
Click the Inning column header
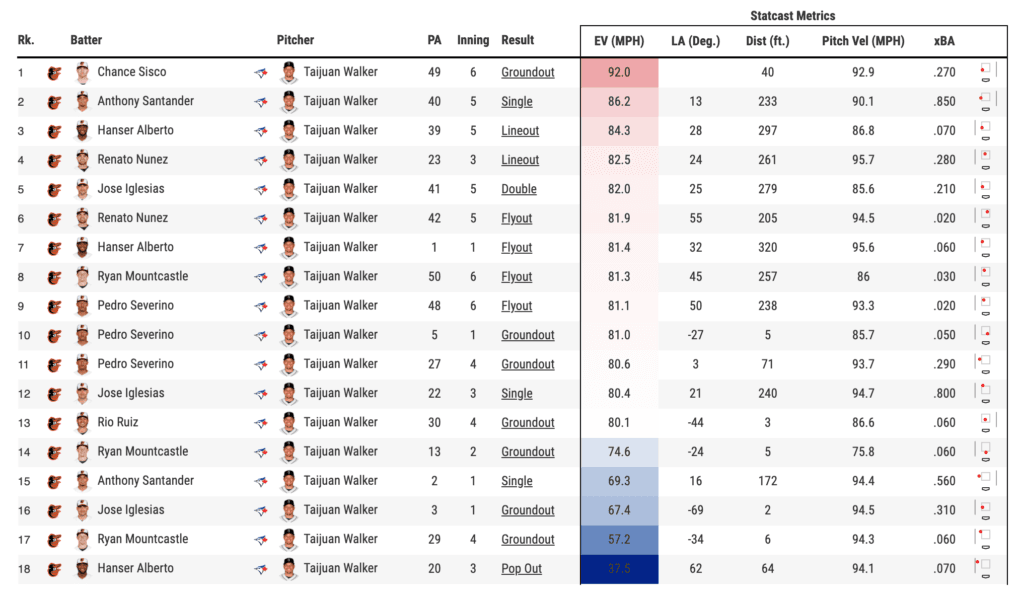tap(473, 41)
